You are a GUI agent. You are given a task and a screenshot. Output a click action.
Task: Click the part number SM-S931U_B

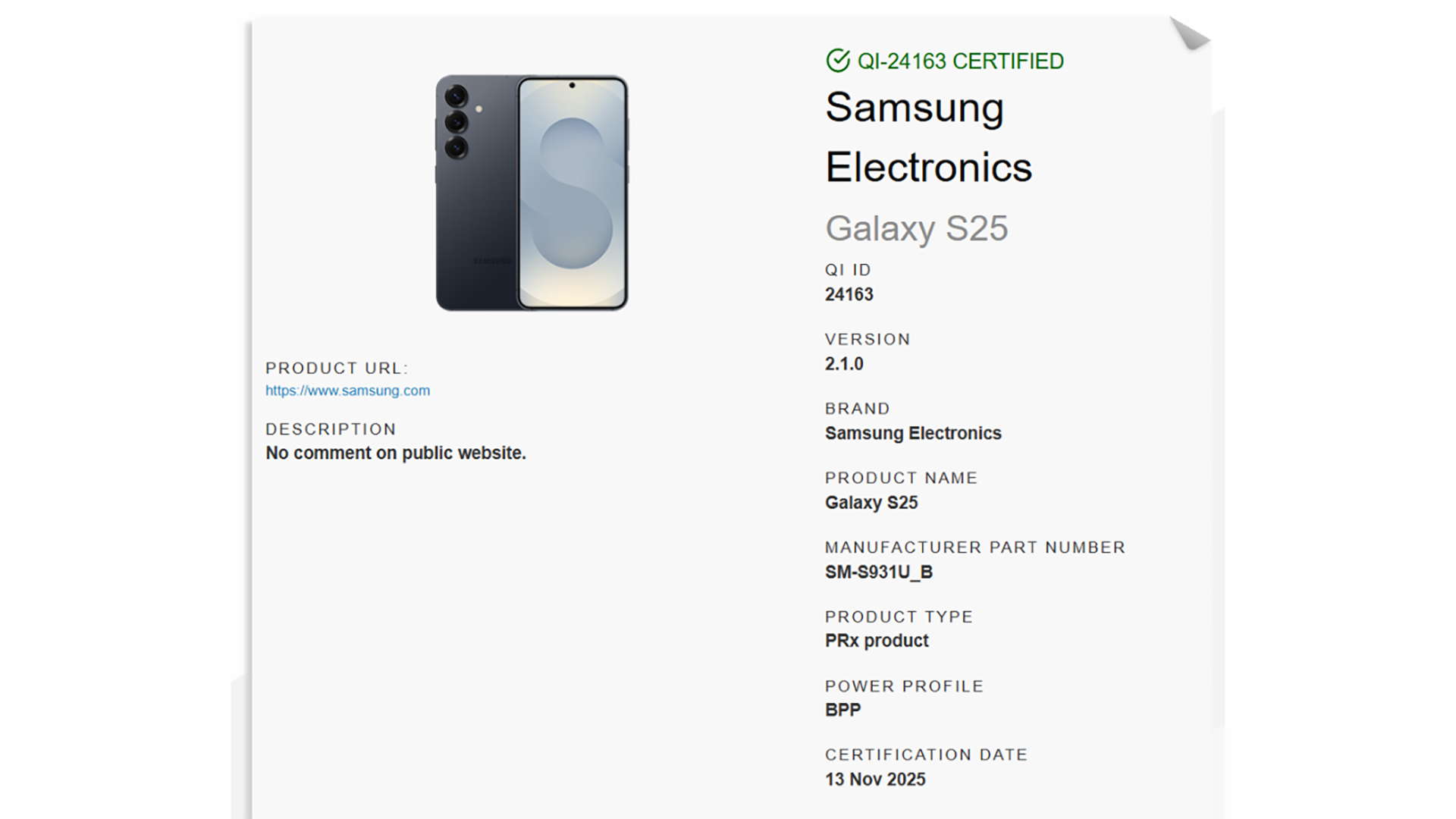(879, 573)
